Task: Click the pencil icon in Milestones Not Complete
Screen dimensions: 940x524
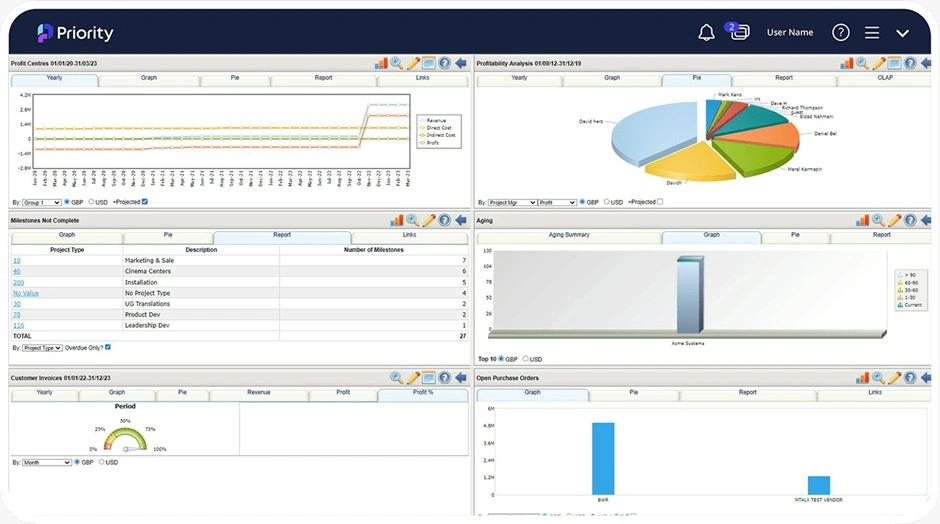Action: tap(429, 221)
